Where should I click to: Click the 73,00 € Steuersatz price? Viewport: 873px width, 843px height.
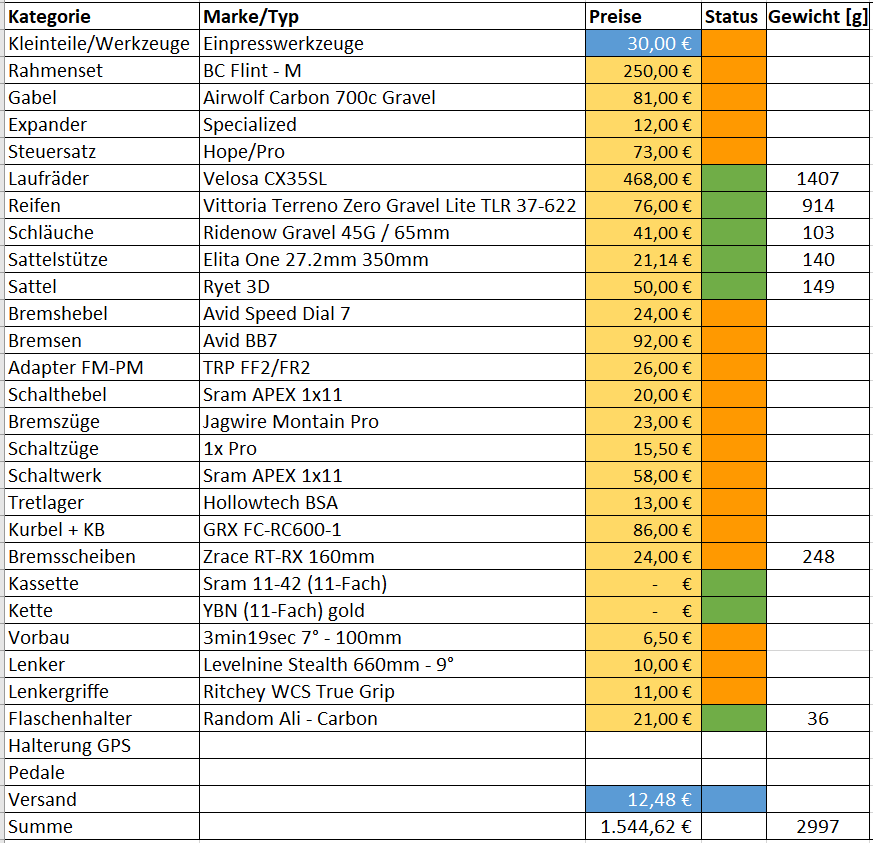click(643, 151)
